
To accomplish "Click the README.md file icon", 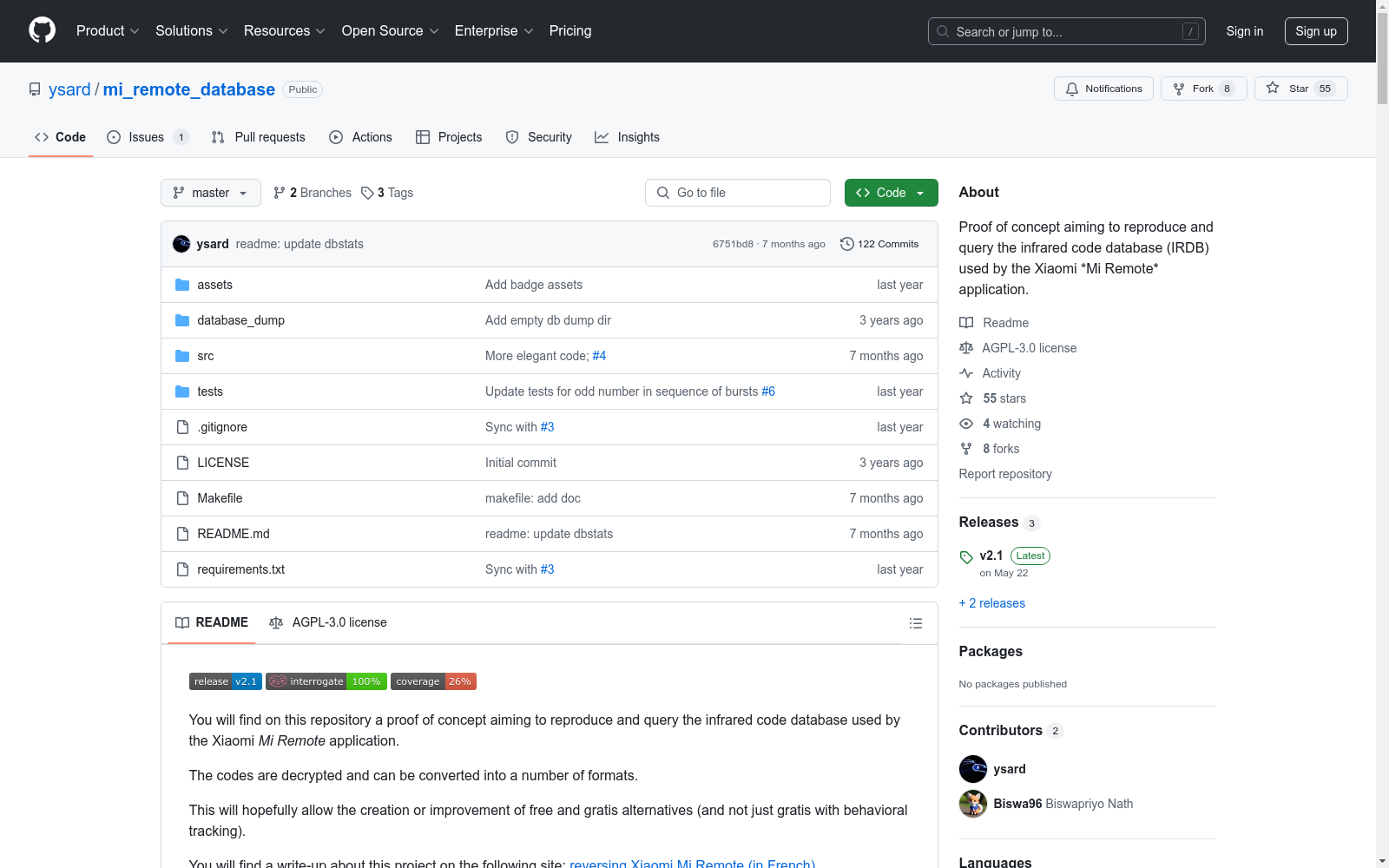I will 182,534.
